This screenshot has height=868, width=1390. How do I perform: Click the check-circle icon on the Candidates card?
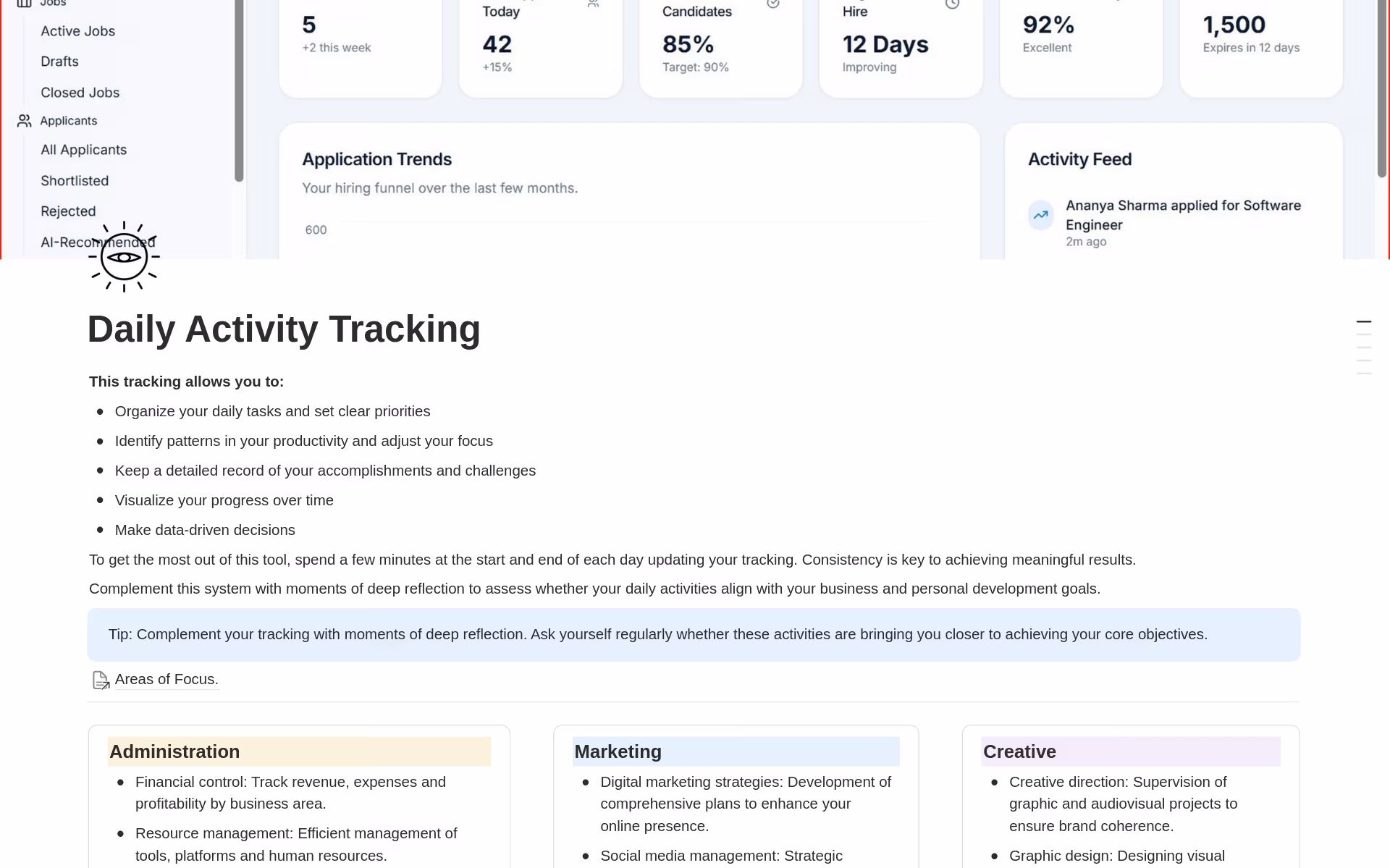coord(772,4)
